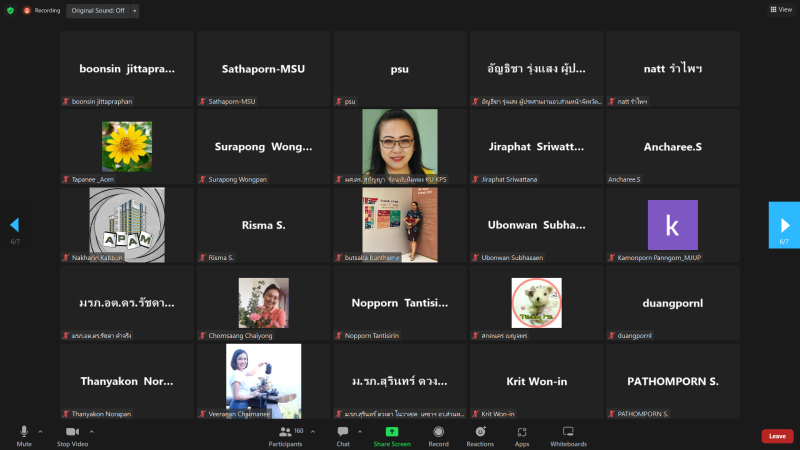This screenshot has width=800, height=450.
Task: Go to next page of participants
Action: (783, 225)
